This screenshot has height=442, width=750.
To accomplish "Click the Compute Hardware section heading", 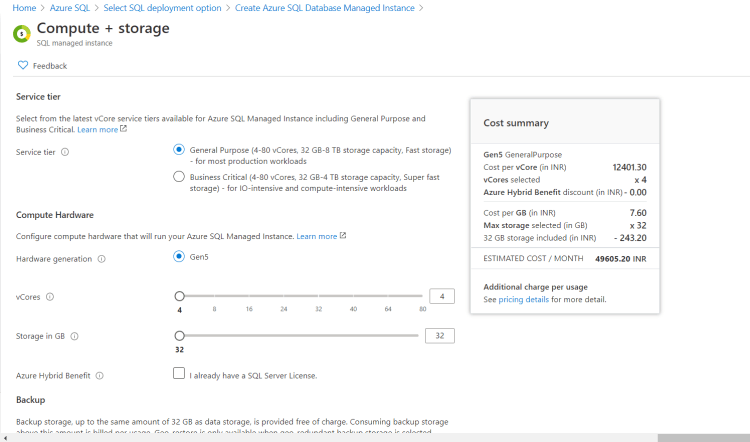I will click(x=55, y=215).
